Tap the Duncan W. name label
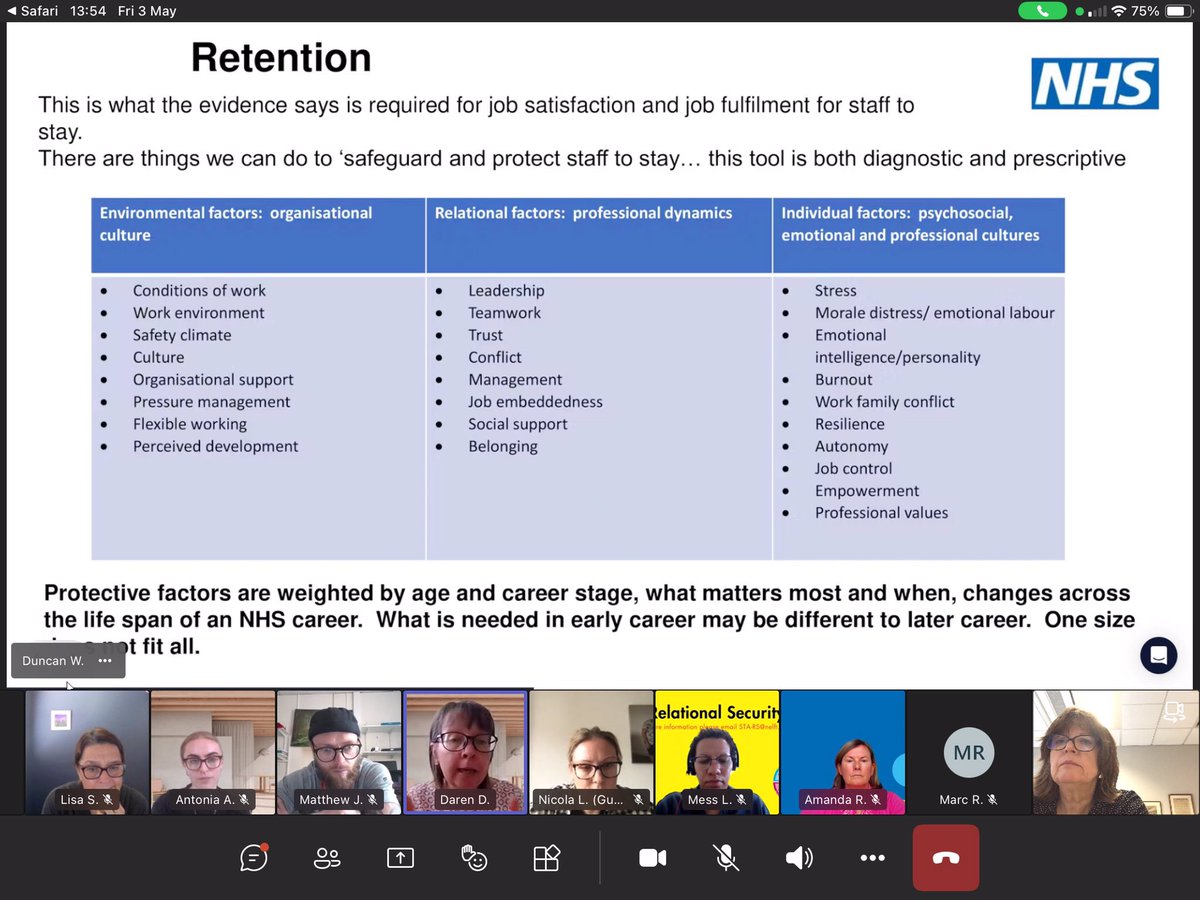 click(x=53, y=661)
